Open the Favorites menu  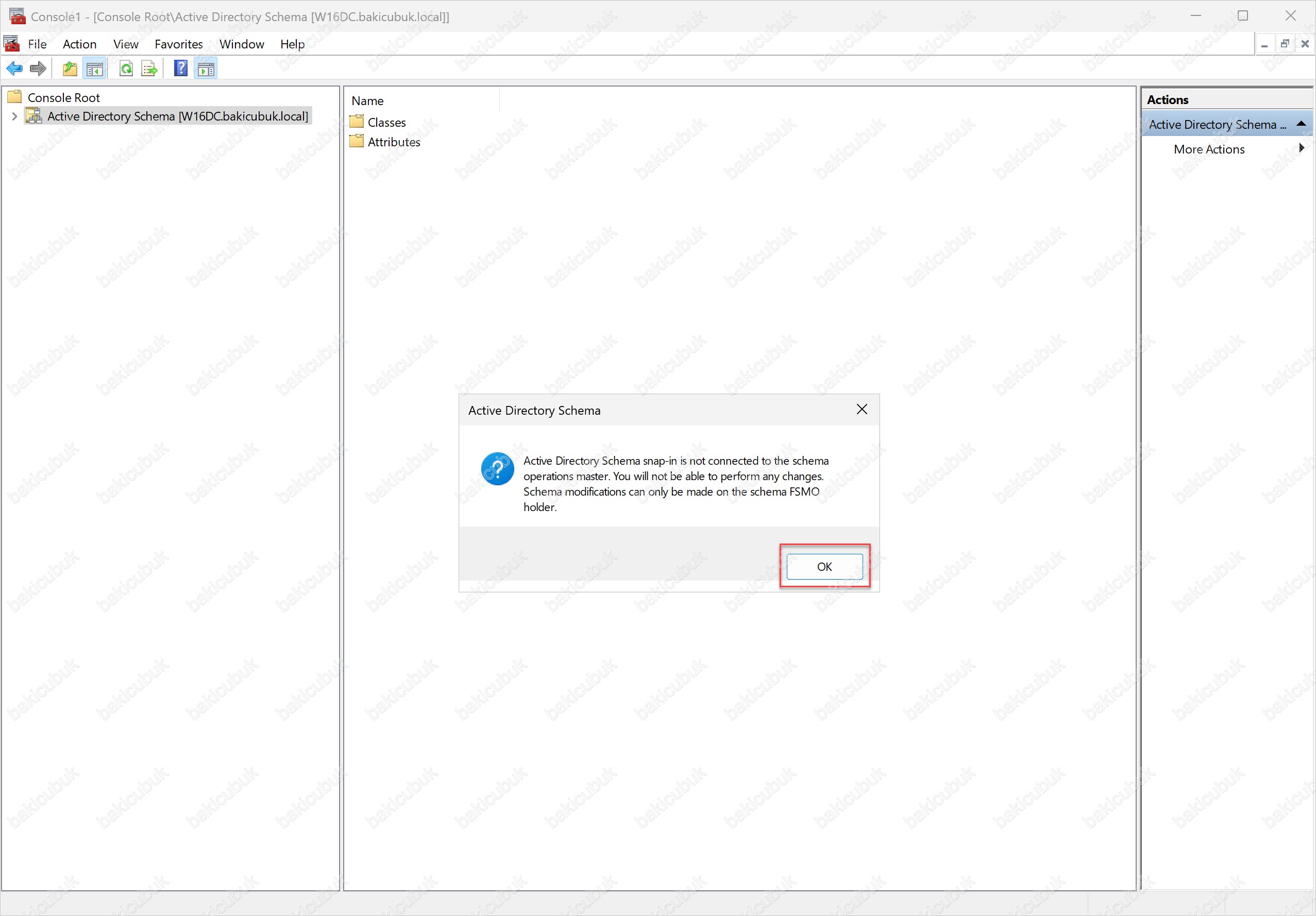(x=179, y=44)
